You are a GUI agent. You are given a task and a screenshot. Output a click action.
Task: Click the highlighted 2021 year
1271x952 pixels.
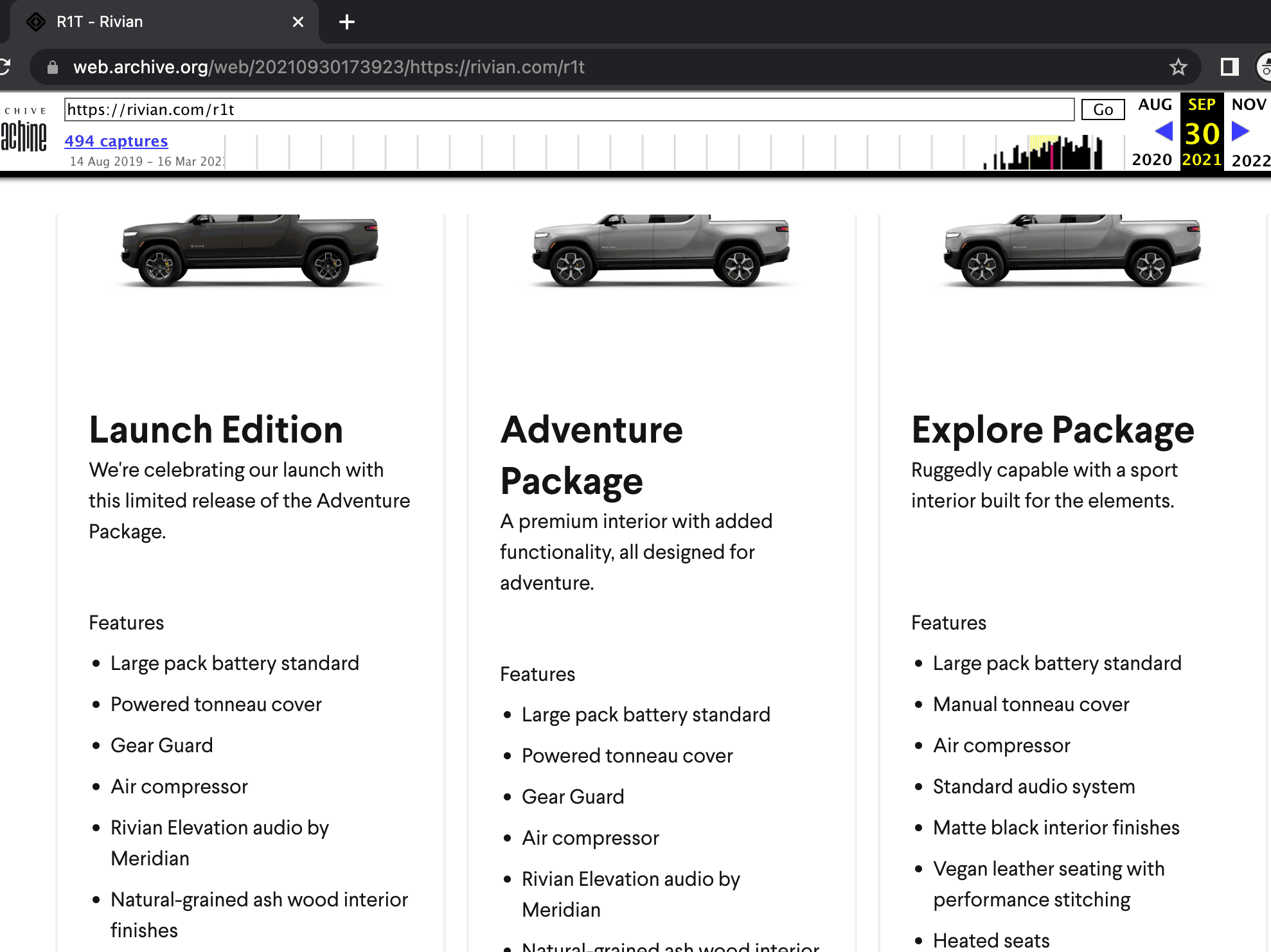tap(1202, 159)
